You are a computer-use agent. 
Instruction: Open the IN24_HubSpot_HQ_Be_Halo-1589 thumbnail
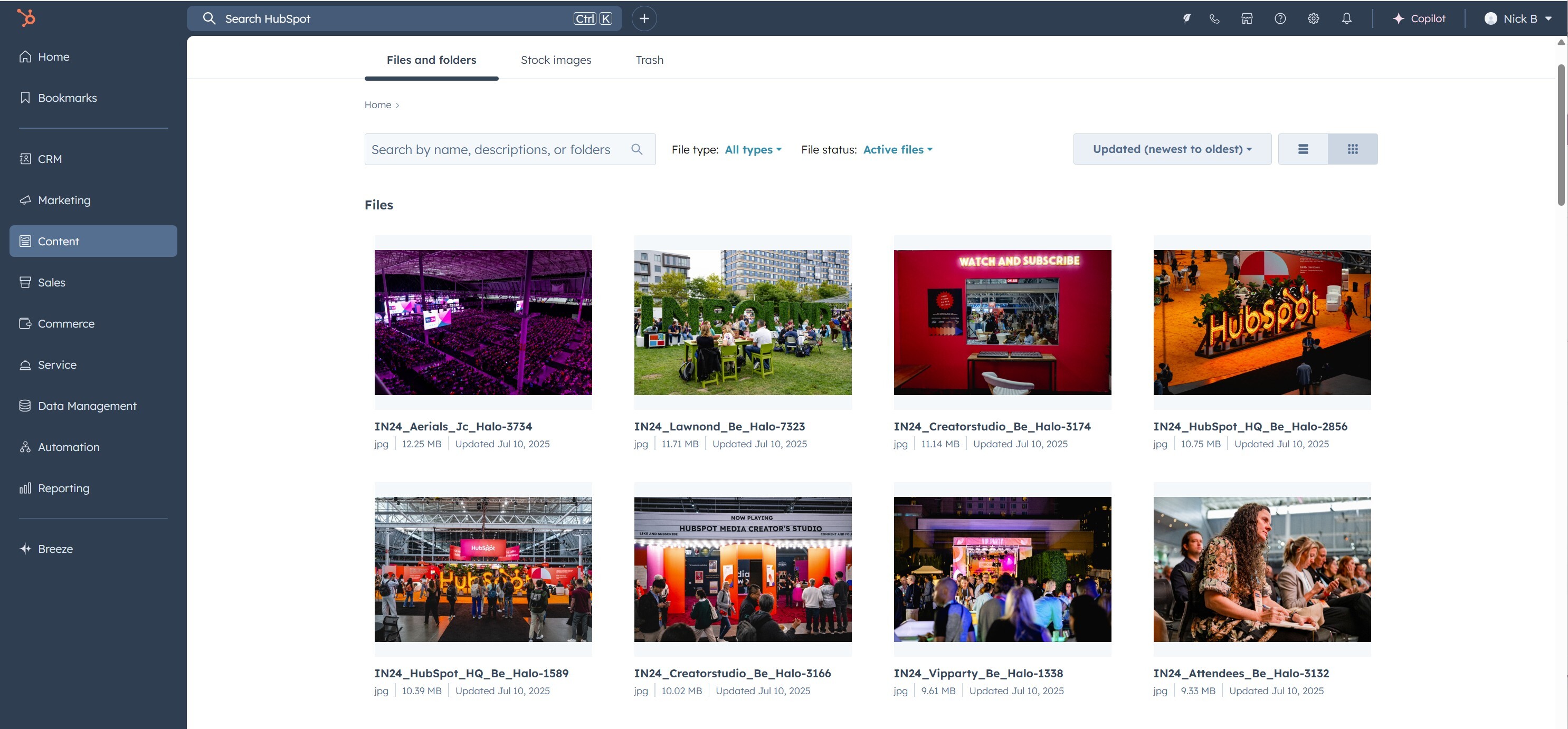483,569
